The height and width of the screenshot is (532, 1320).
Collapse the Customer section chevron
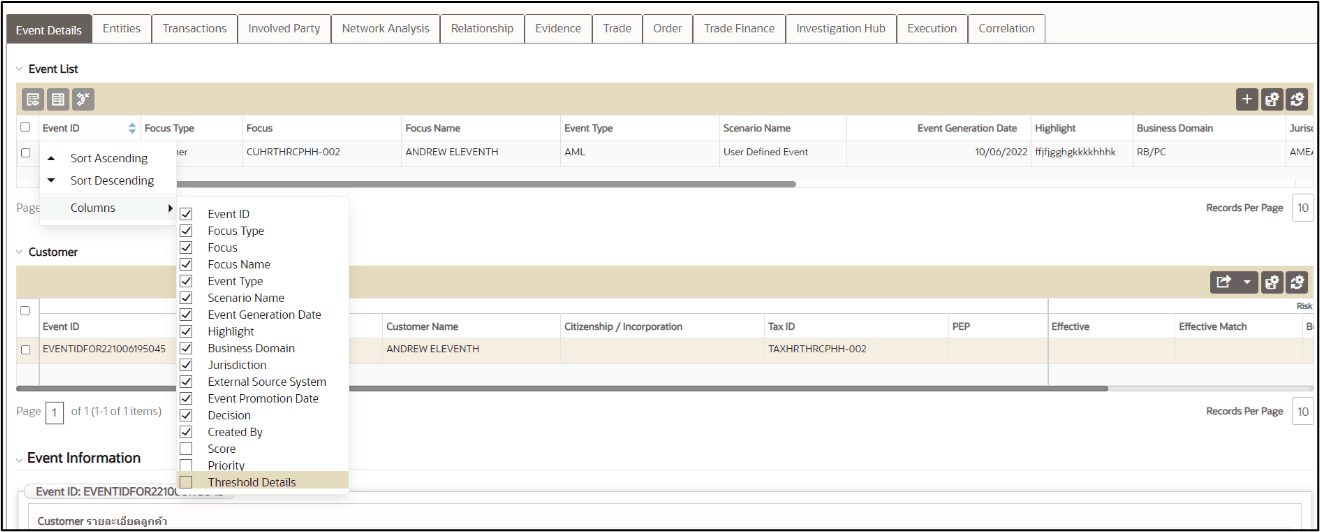pyautogui.click(x=19, y=252)
